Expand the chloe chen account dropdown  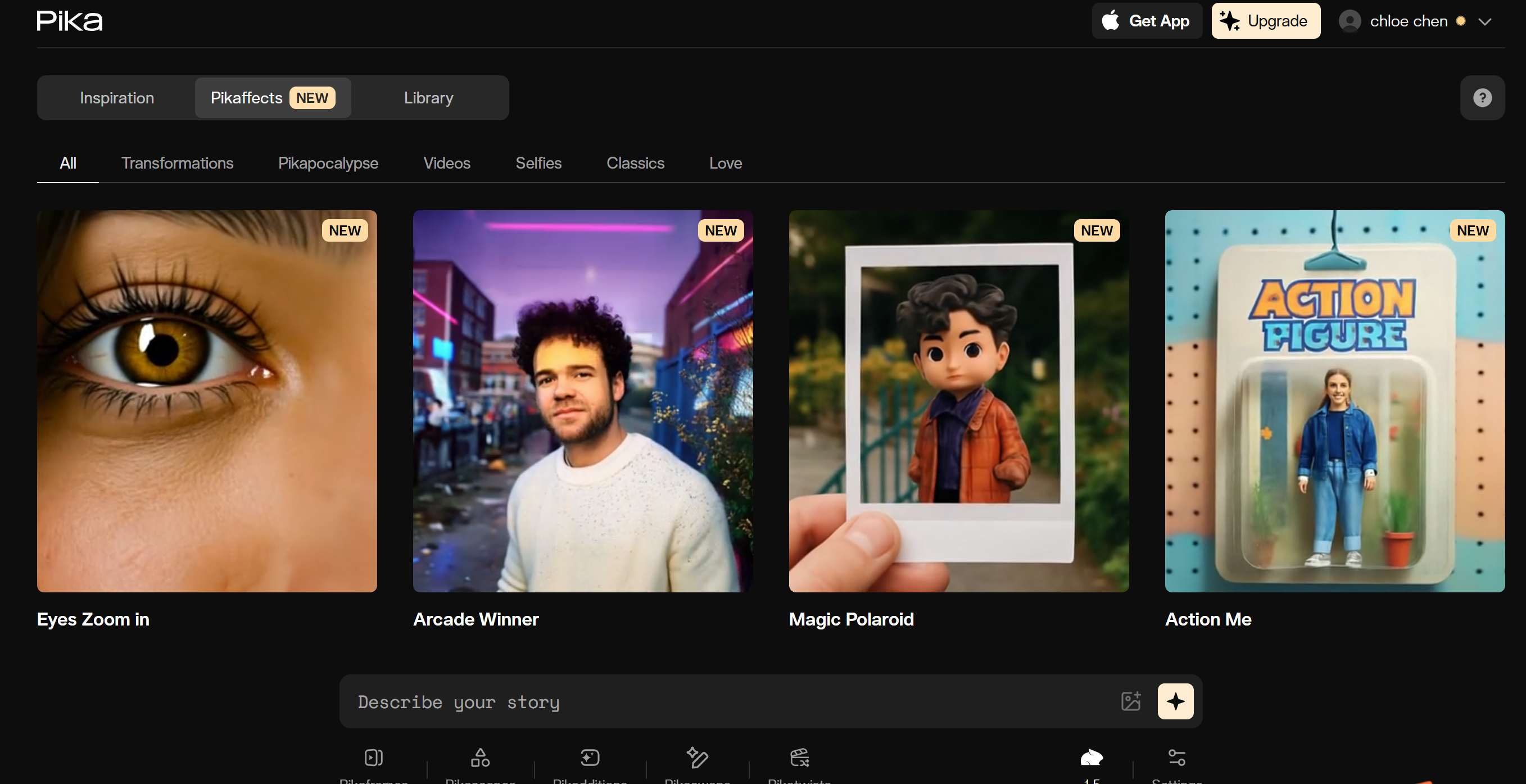(1484, 22)
